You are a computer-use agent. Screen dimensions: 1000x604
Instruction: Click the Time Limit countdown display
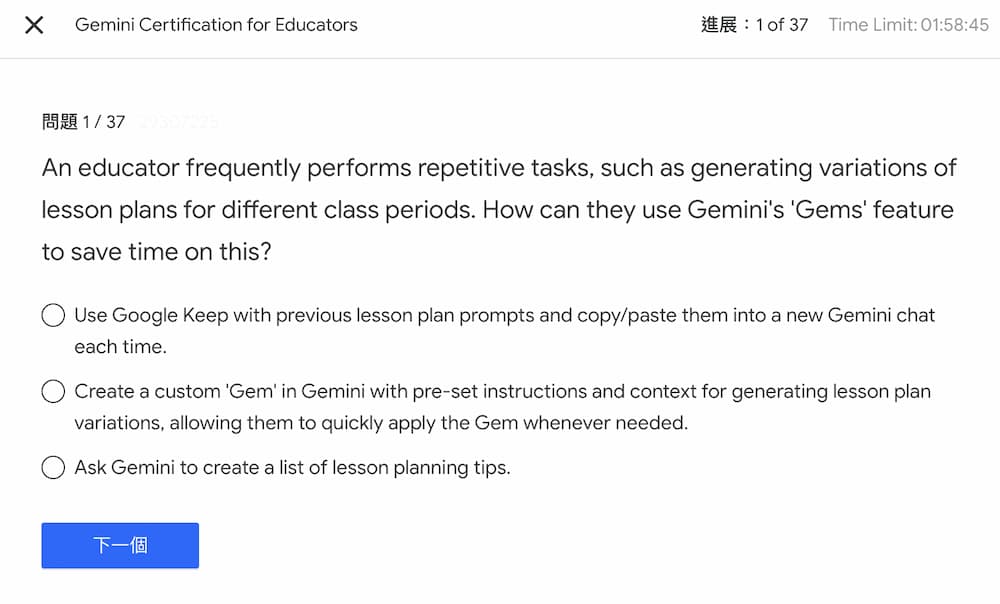coord(908,24)
